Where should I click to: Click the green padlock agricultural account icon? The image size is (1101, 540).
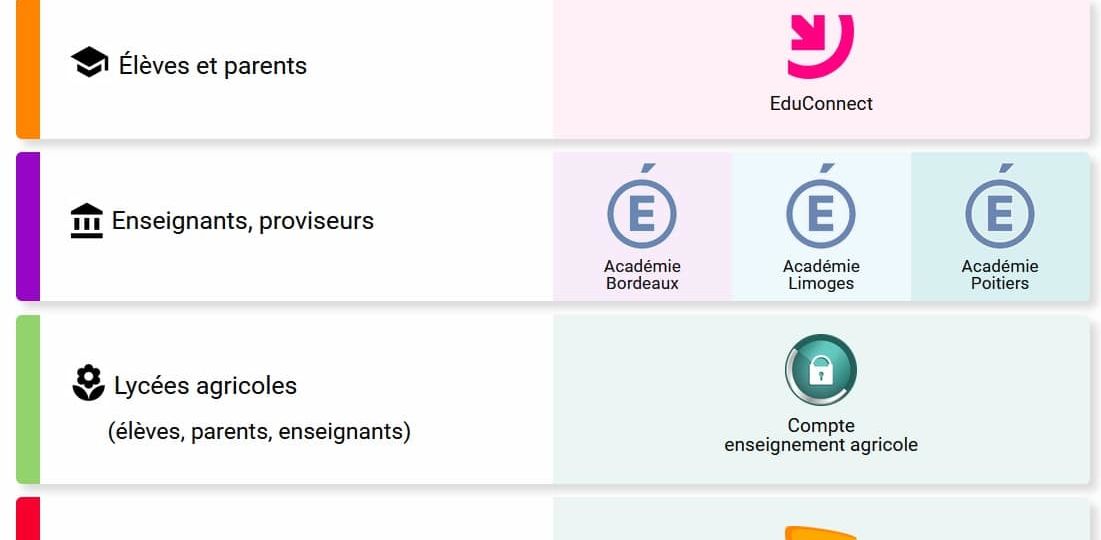(x=821, y=370)
